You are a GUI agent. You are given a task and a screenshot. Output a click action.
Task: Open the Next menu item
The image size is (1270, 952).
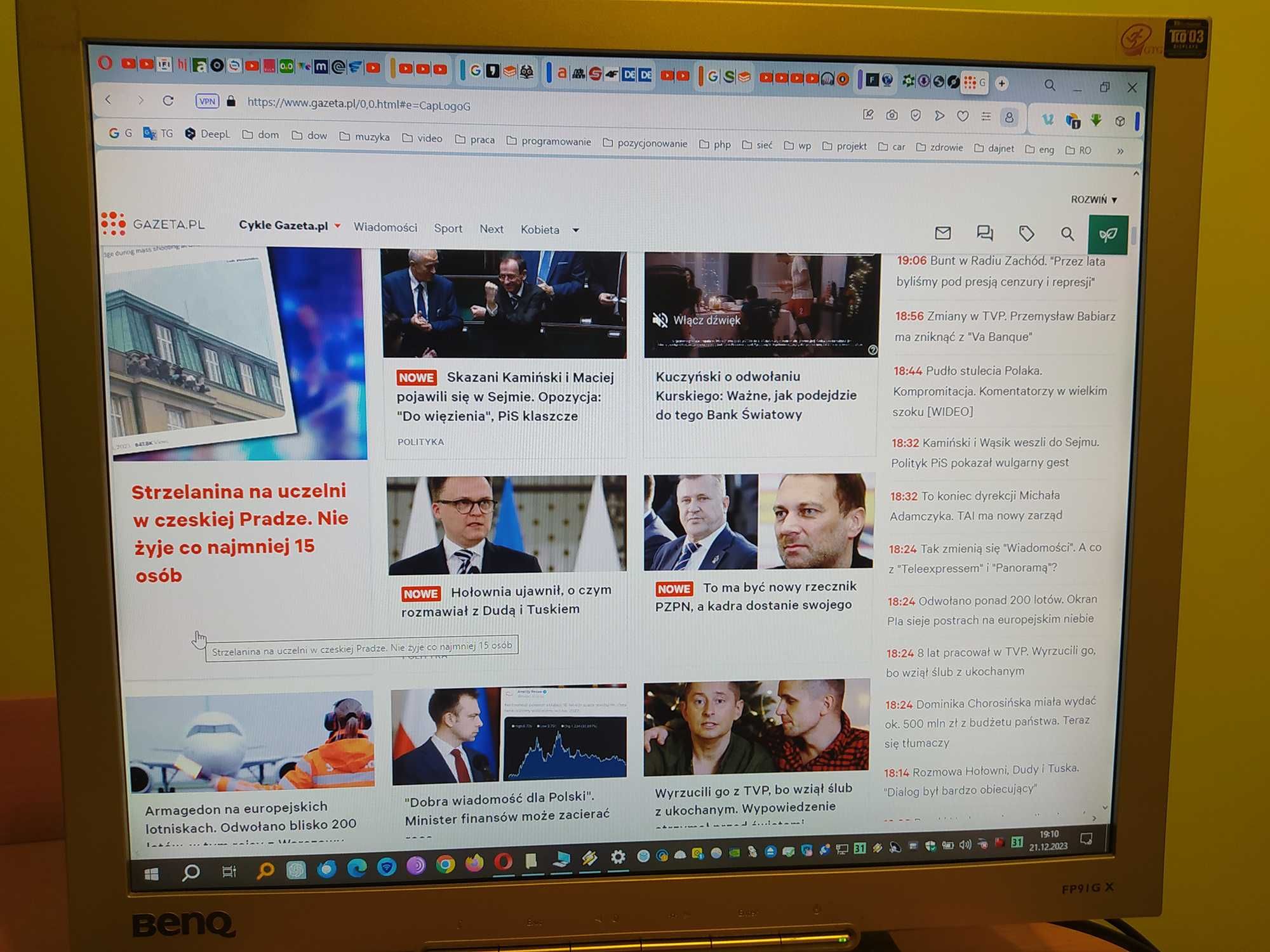click(491, 228)
